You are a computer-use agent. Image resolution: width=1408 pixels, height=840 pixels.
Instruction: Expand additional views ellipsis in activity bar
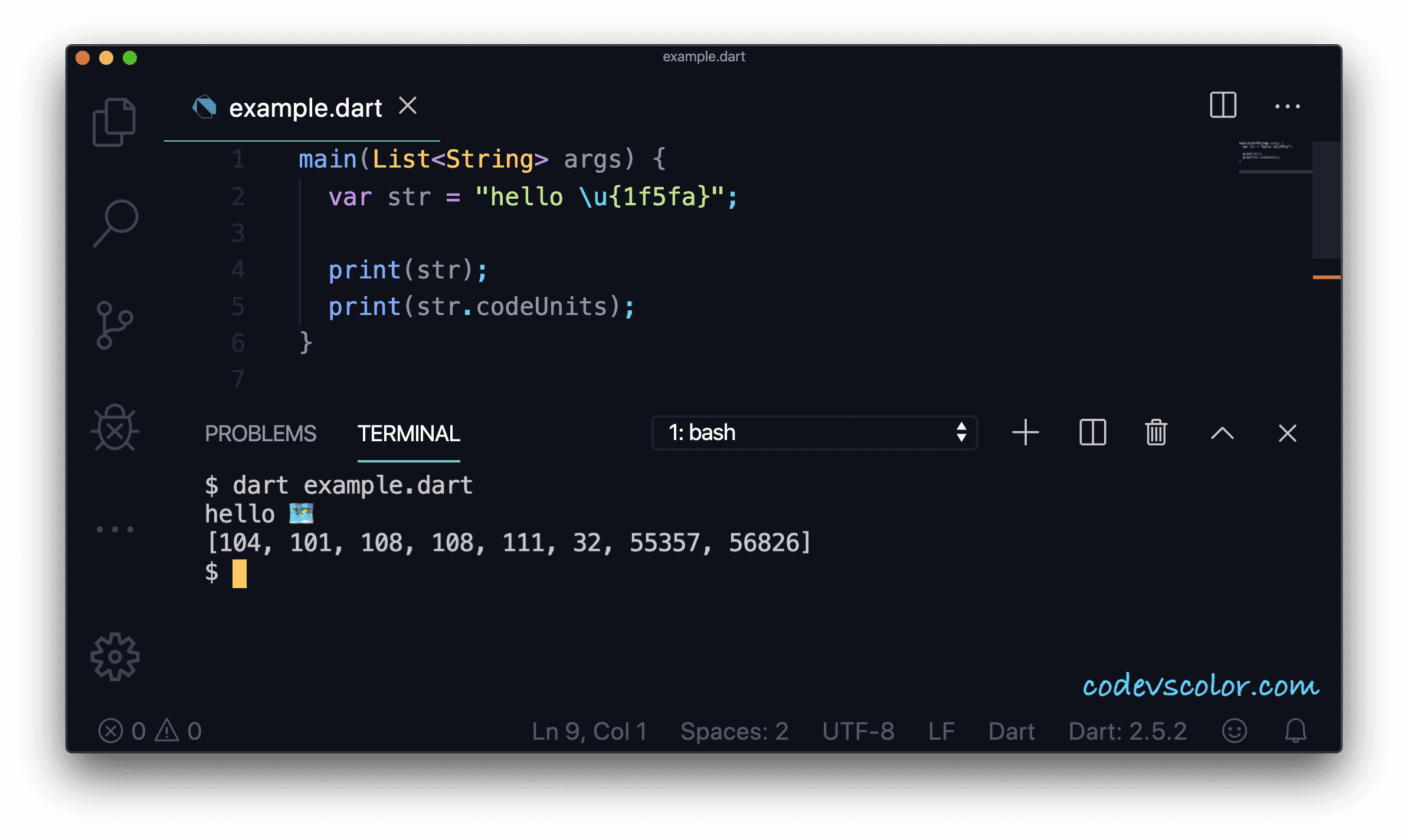(x=115, y=529)
